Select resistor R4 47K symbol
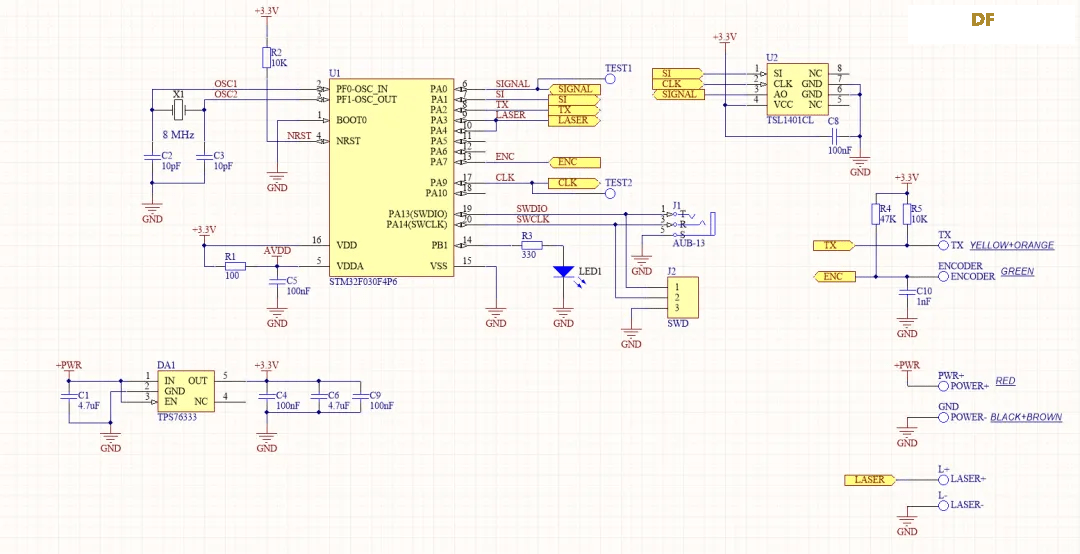The height and width of the screenshot is (554, 1080). [875, 214]
